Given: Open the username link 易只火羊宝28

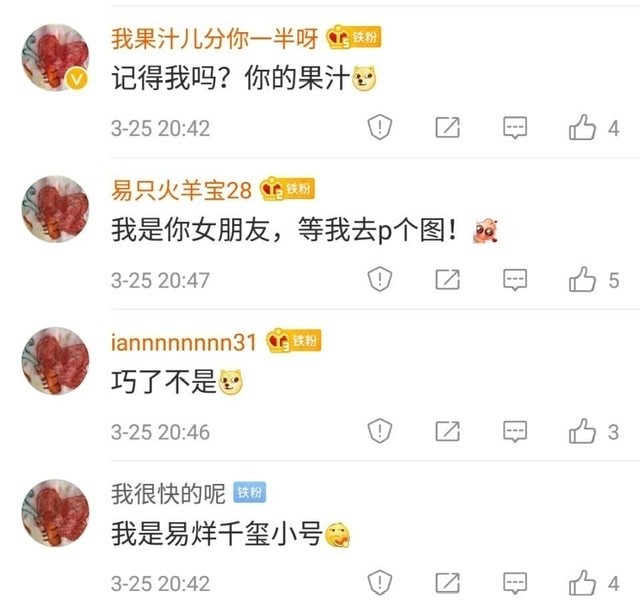Looking at the screenshot, I should click(x=182, y=190).
